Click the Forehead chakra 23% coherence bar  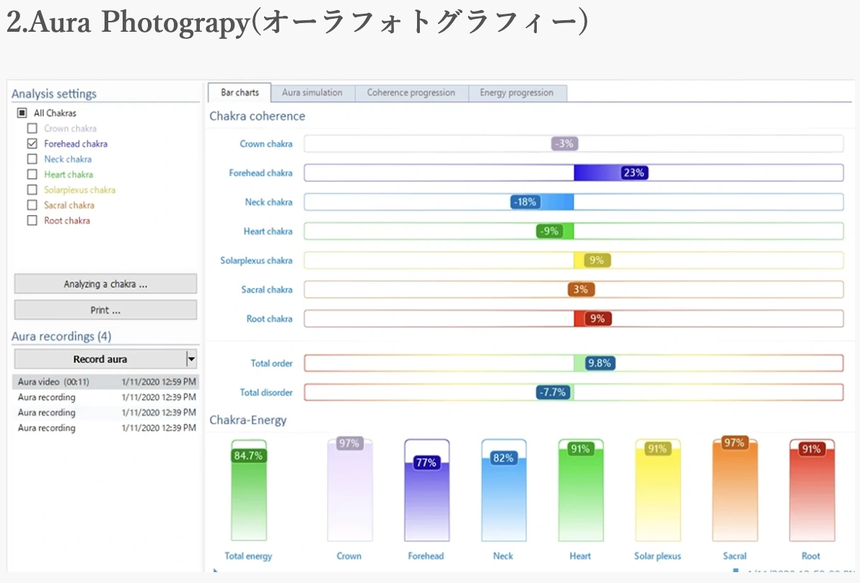(610, 173)
